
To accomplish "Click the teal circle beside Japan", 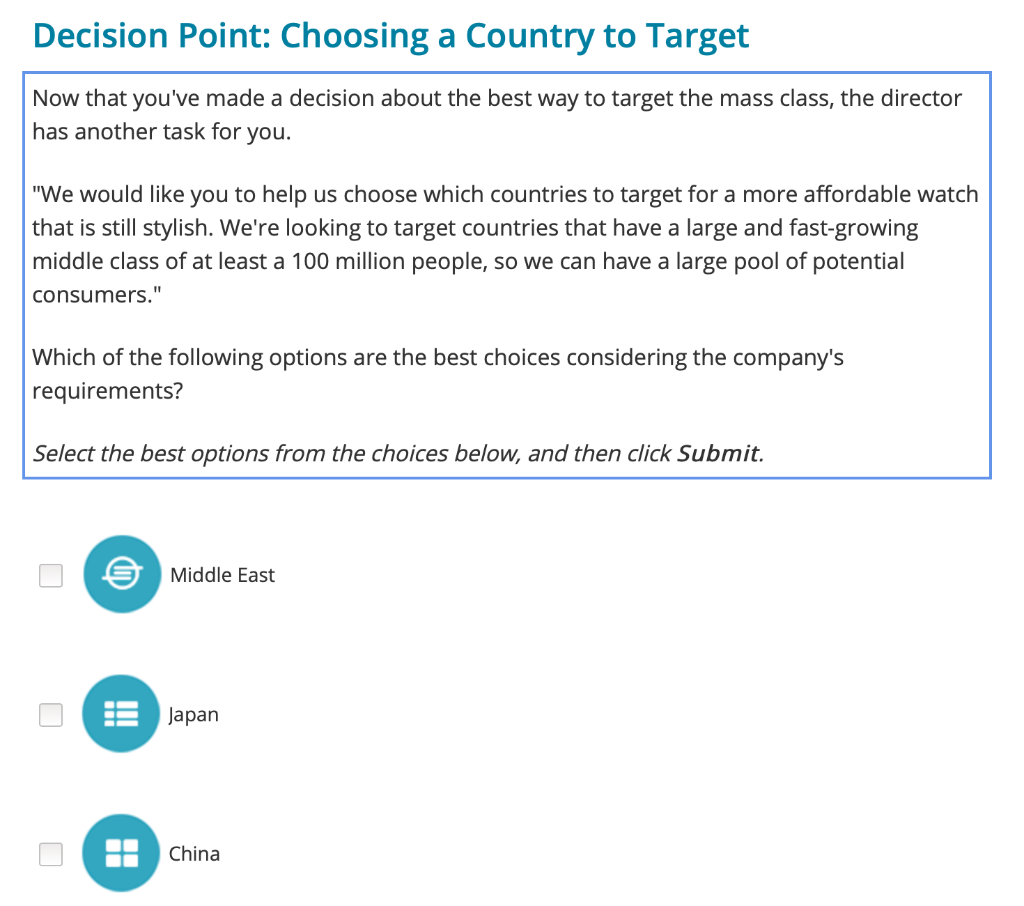I will [x=121, y=714].
